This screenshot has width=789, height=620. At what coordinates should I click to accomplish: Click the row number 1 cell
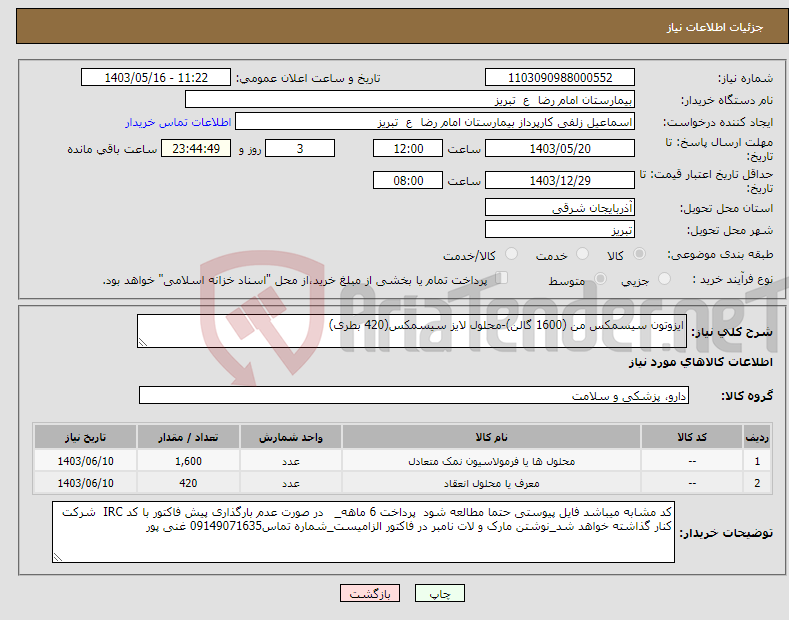pyautogui.click(x=757, y=461)
